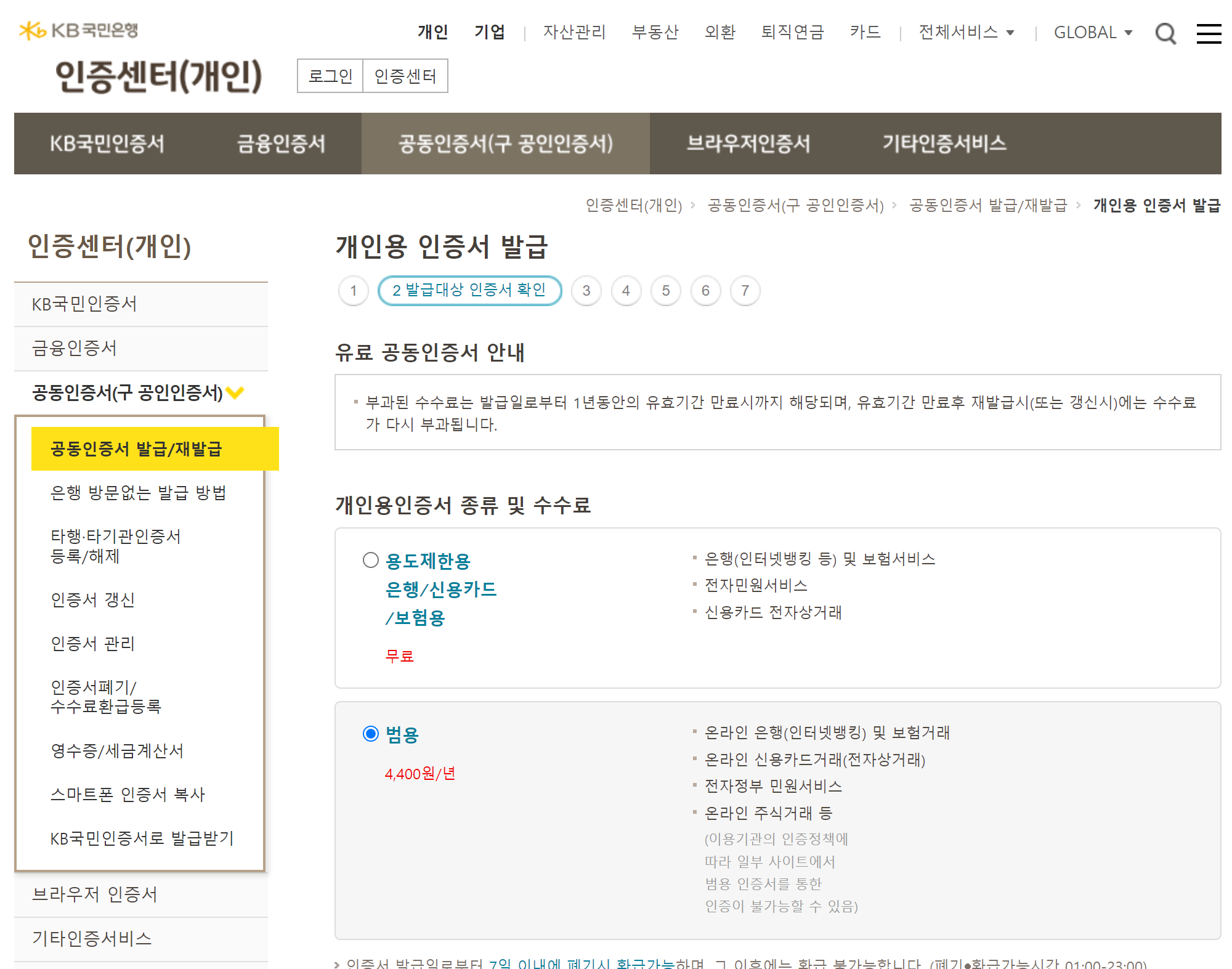Open 퇴직연금 in the top menu

[x=792, y=32]
